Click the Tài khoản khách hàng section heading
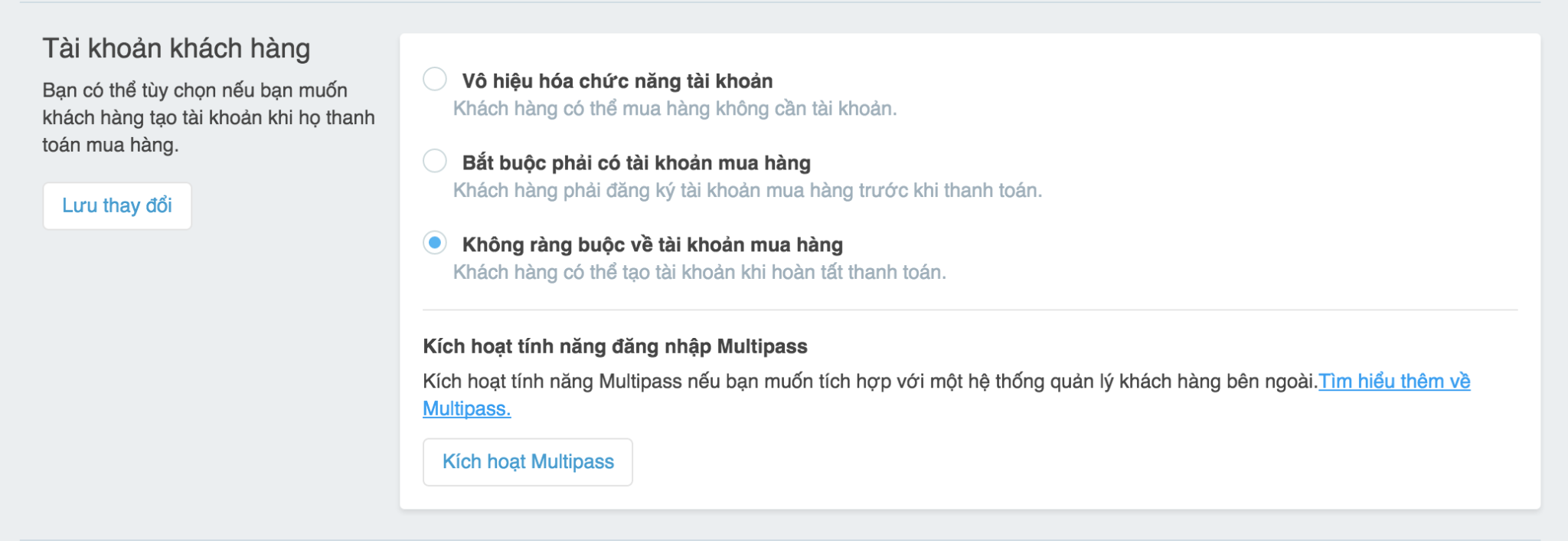 176,48
